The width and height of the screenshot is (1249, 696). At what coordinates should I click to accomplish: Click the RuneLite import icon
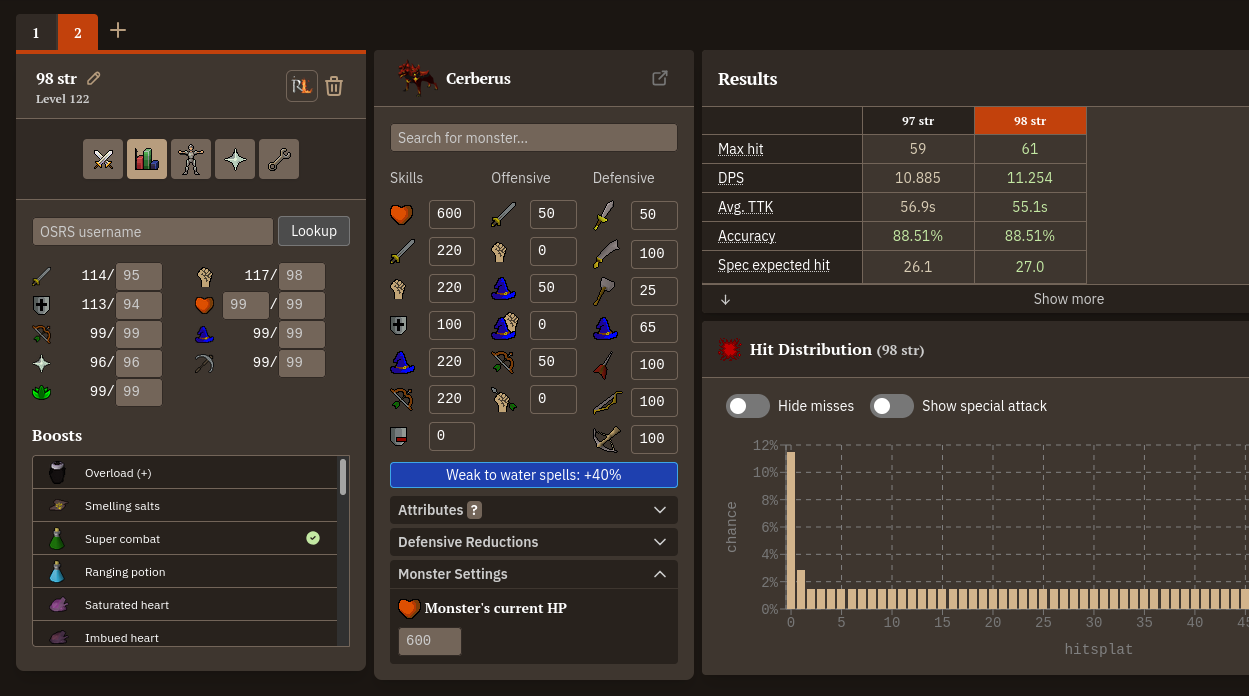tap(302, 86)
